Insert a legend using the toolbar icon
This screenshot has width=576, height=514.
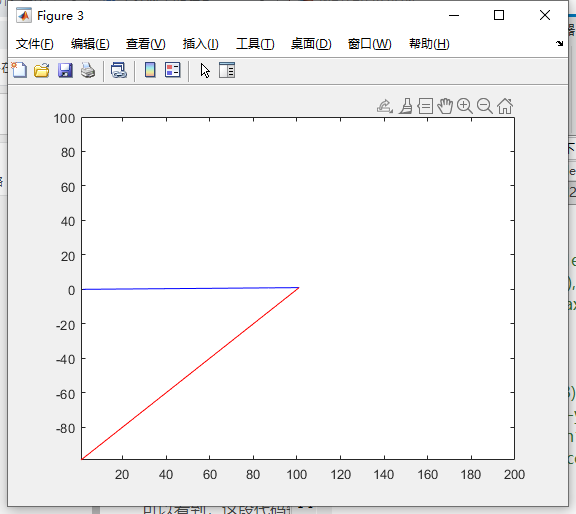(172, 70)
